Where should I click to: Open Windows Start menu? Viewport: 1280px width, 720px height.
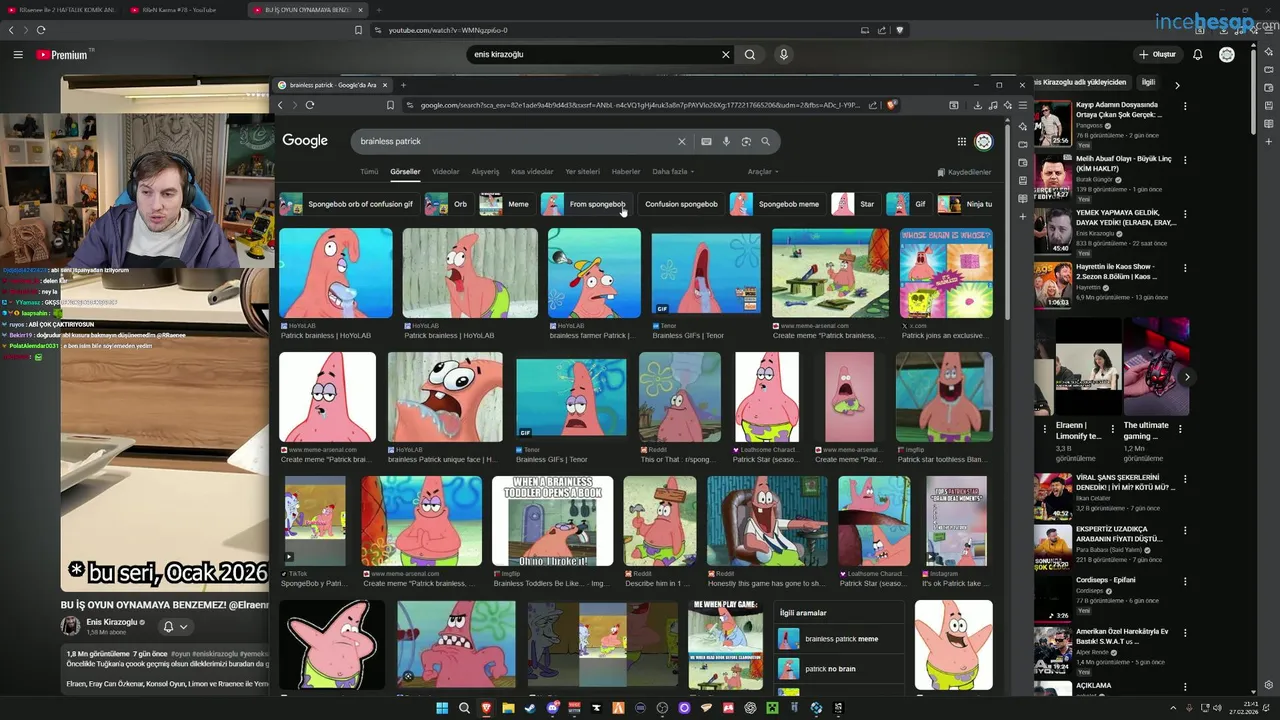coord(442,708)
